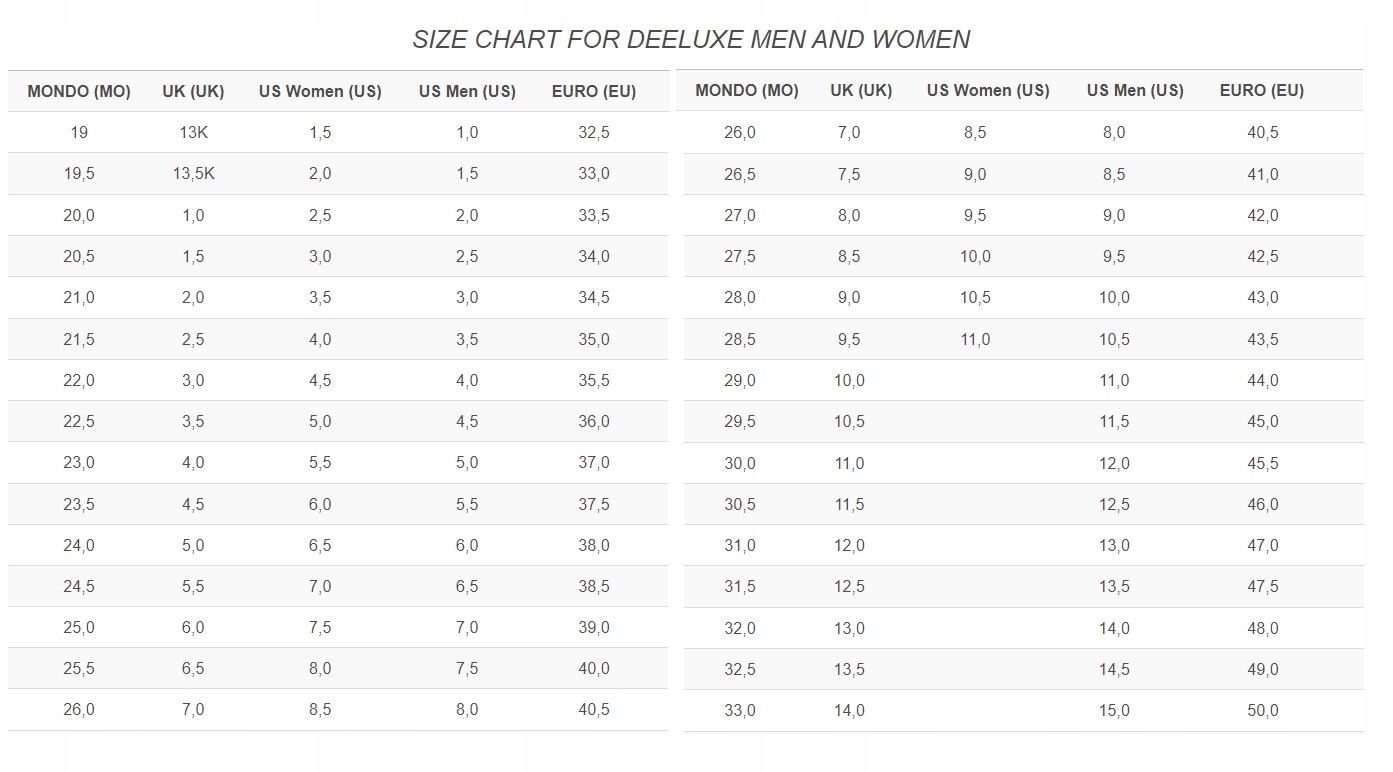Viewport: 1393px width, 772px height.
Task: Click the 13,5K UK size cell
Action: point(193,174)
